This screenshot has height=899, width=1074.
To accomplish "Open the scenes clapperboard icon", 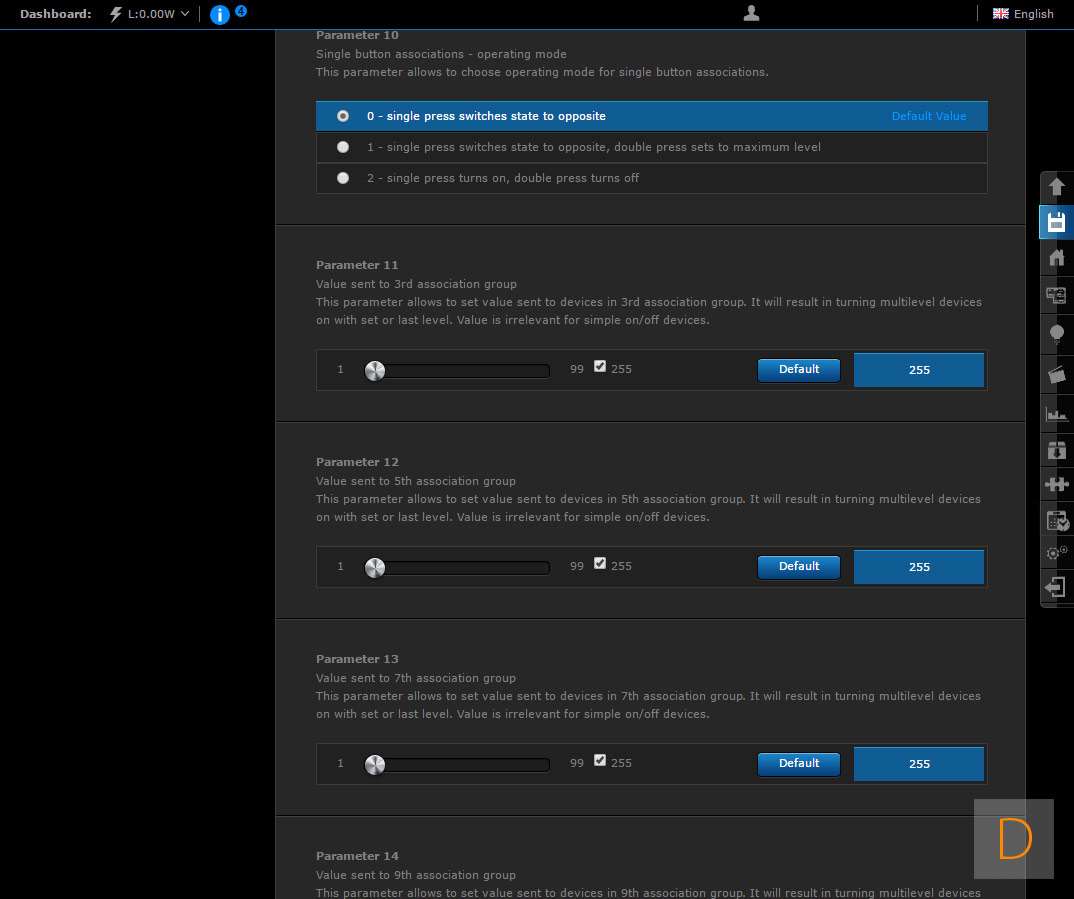I will (x=1056, y=374).
